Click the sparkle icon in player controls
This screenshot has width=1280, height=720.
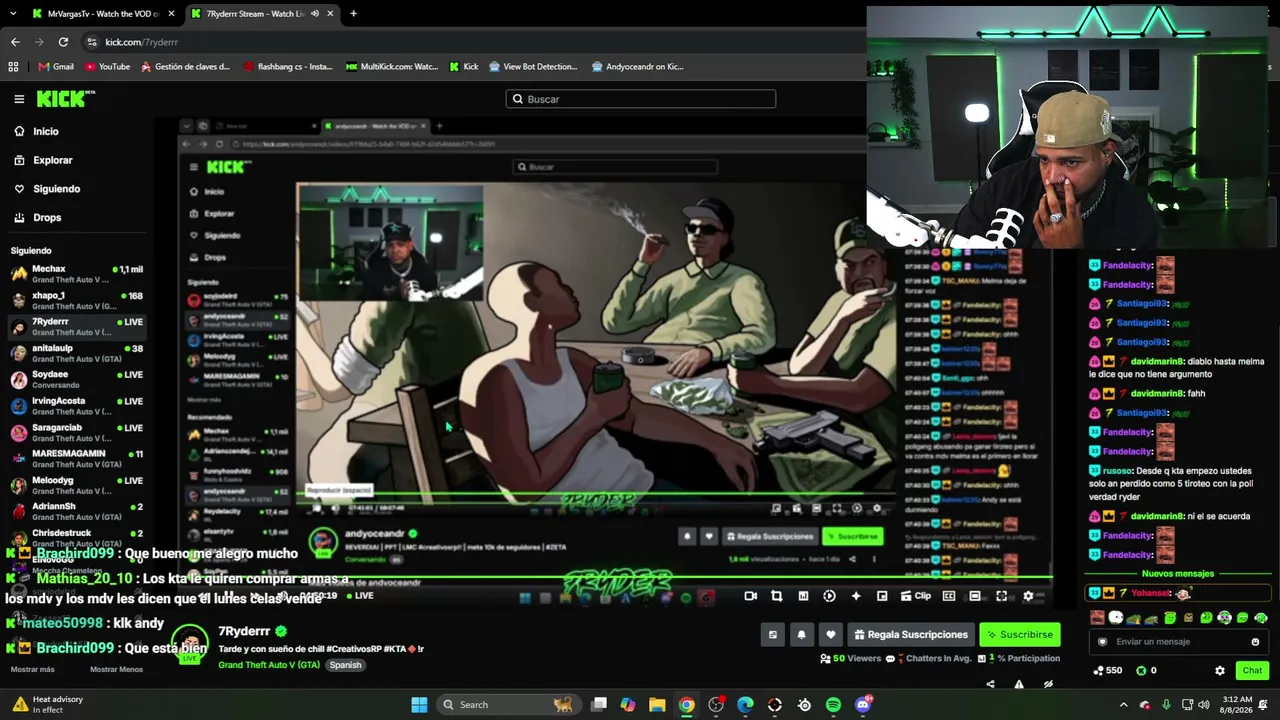[856, 596]
